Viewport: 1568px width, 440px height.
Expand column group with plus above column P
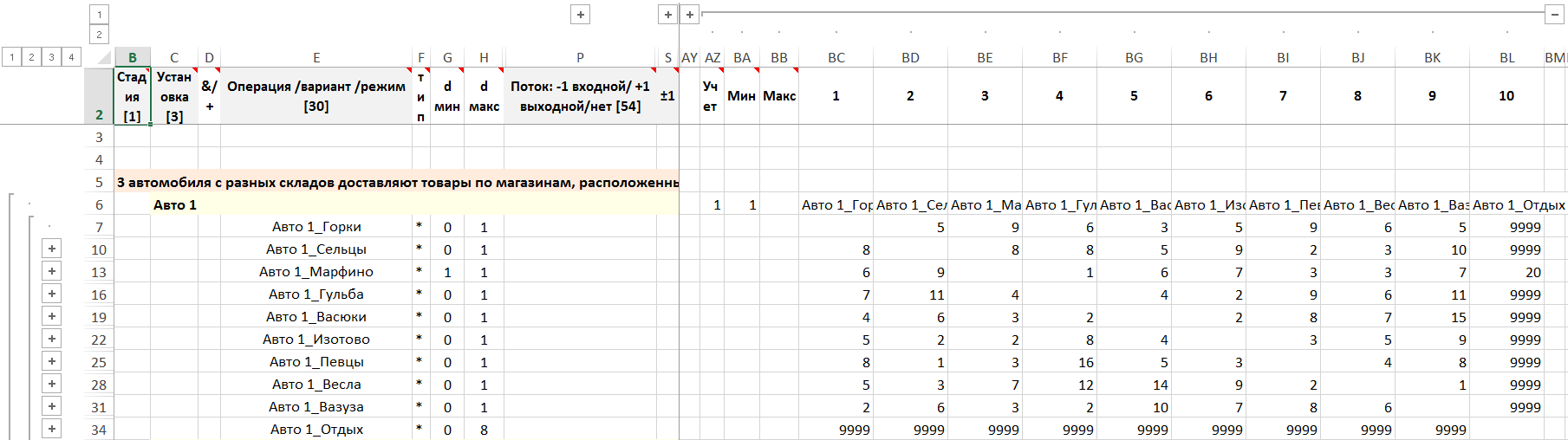tap(581, 15)
